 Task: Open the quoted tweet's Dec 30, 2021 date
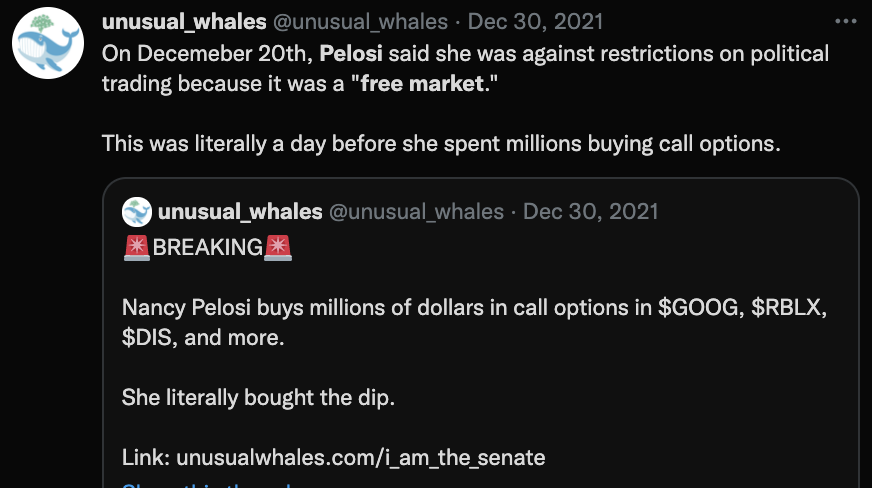[591, 212]
